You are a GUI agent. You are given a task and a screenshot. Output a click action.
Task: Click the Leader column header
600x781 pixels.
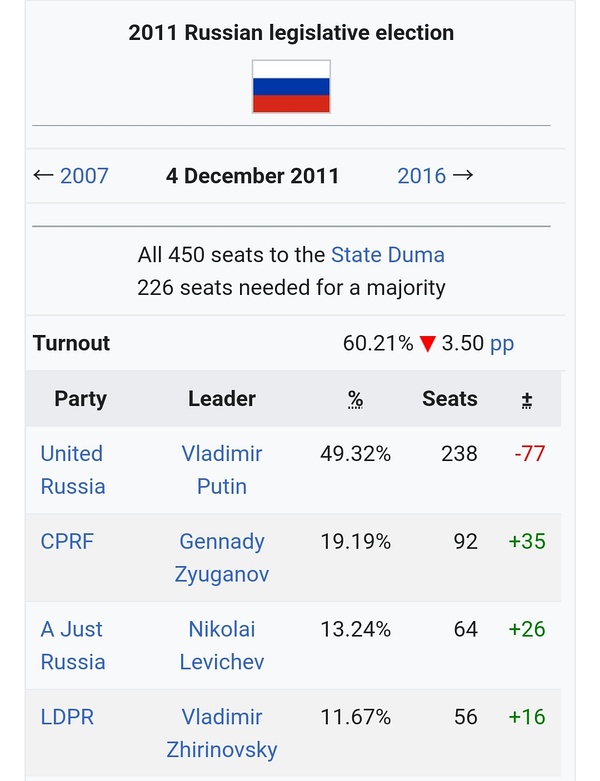[x=222, y=399]
